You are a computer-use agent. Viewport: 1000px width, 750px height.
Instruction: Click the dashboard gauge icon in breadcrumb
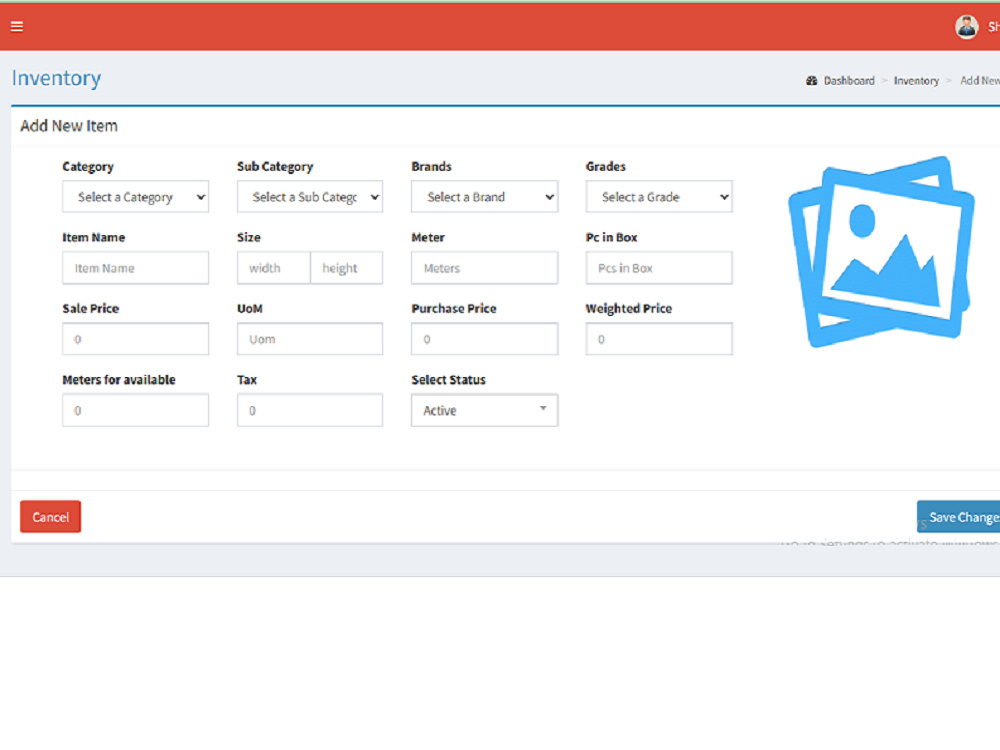click(x=811, y=81)
